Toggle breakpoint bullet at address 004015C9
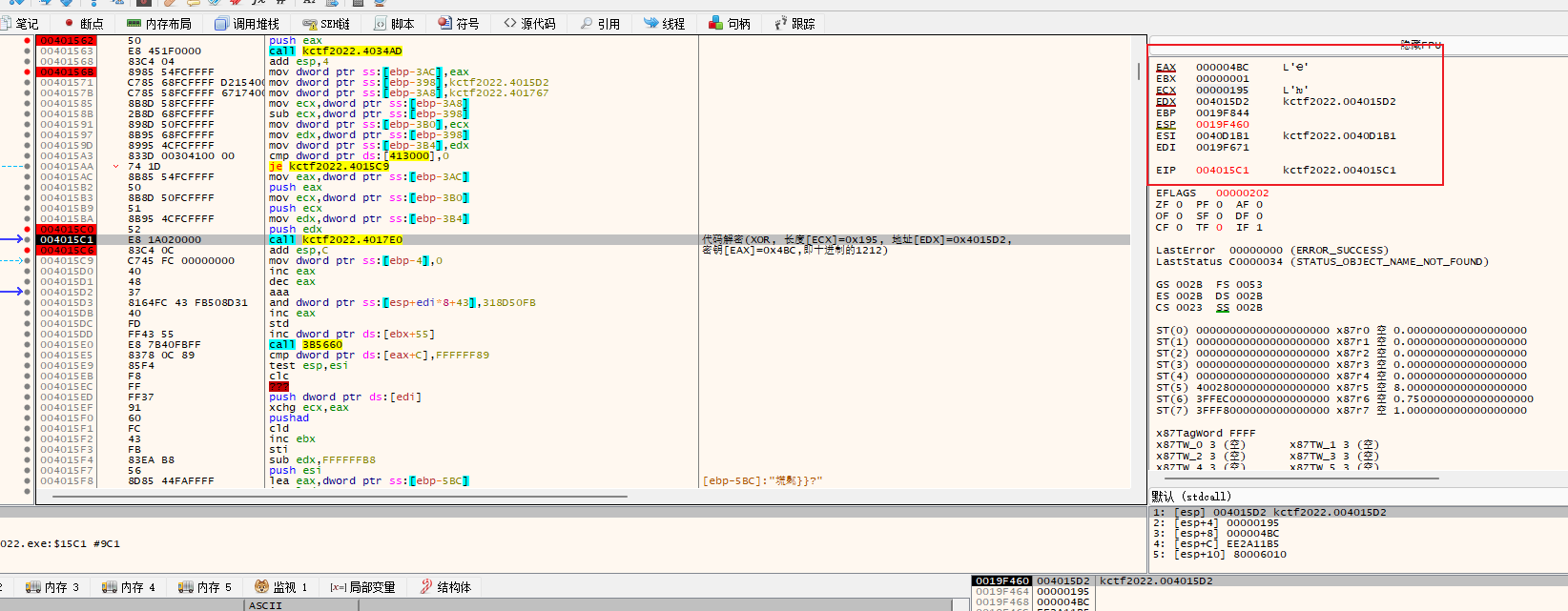1568x611 pixels. [x=27, y=261]
